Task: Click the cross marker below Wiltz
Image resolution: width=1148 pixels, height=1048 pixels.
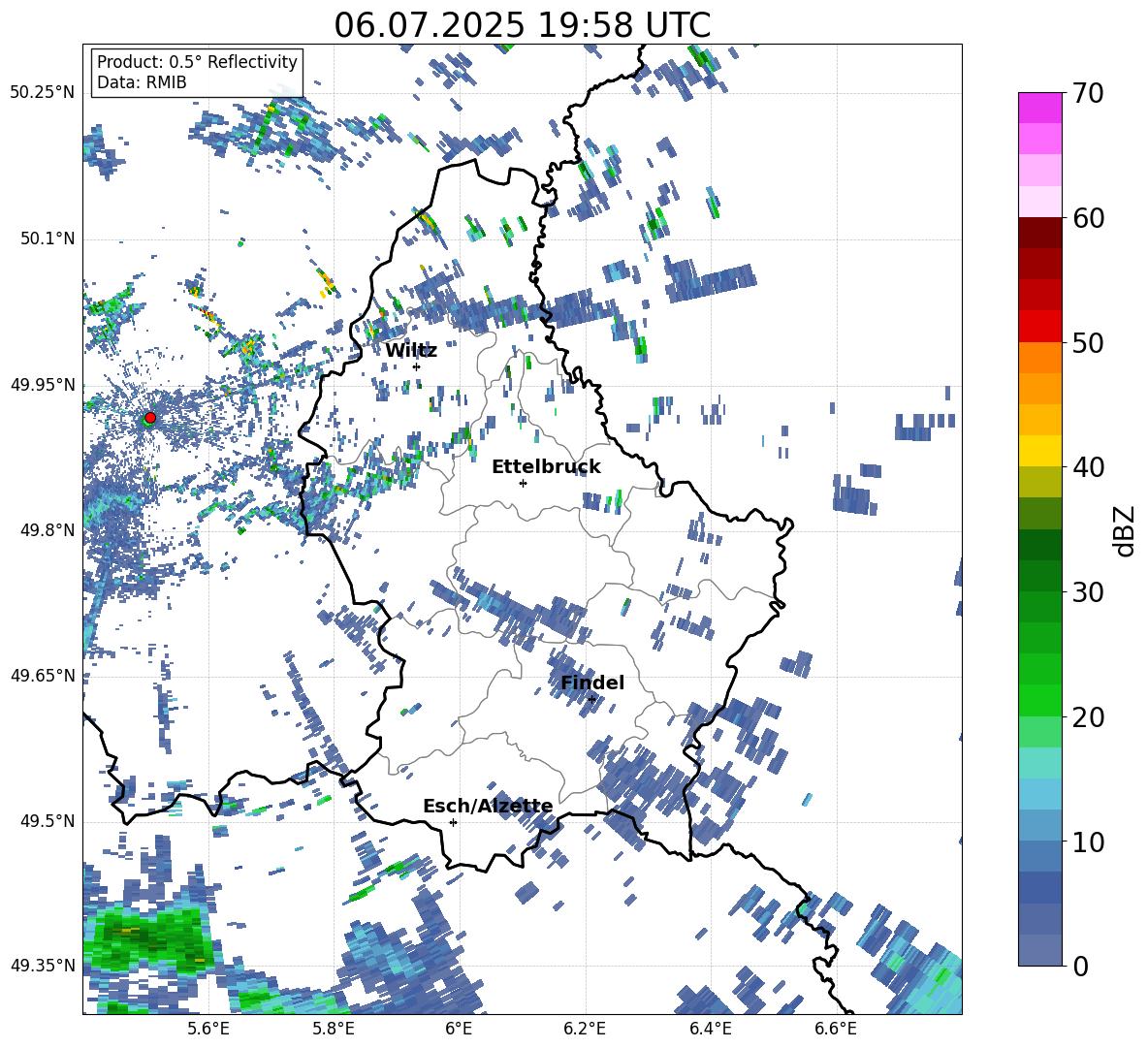Action: 417,366
